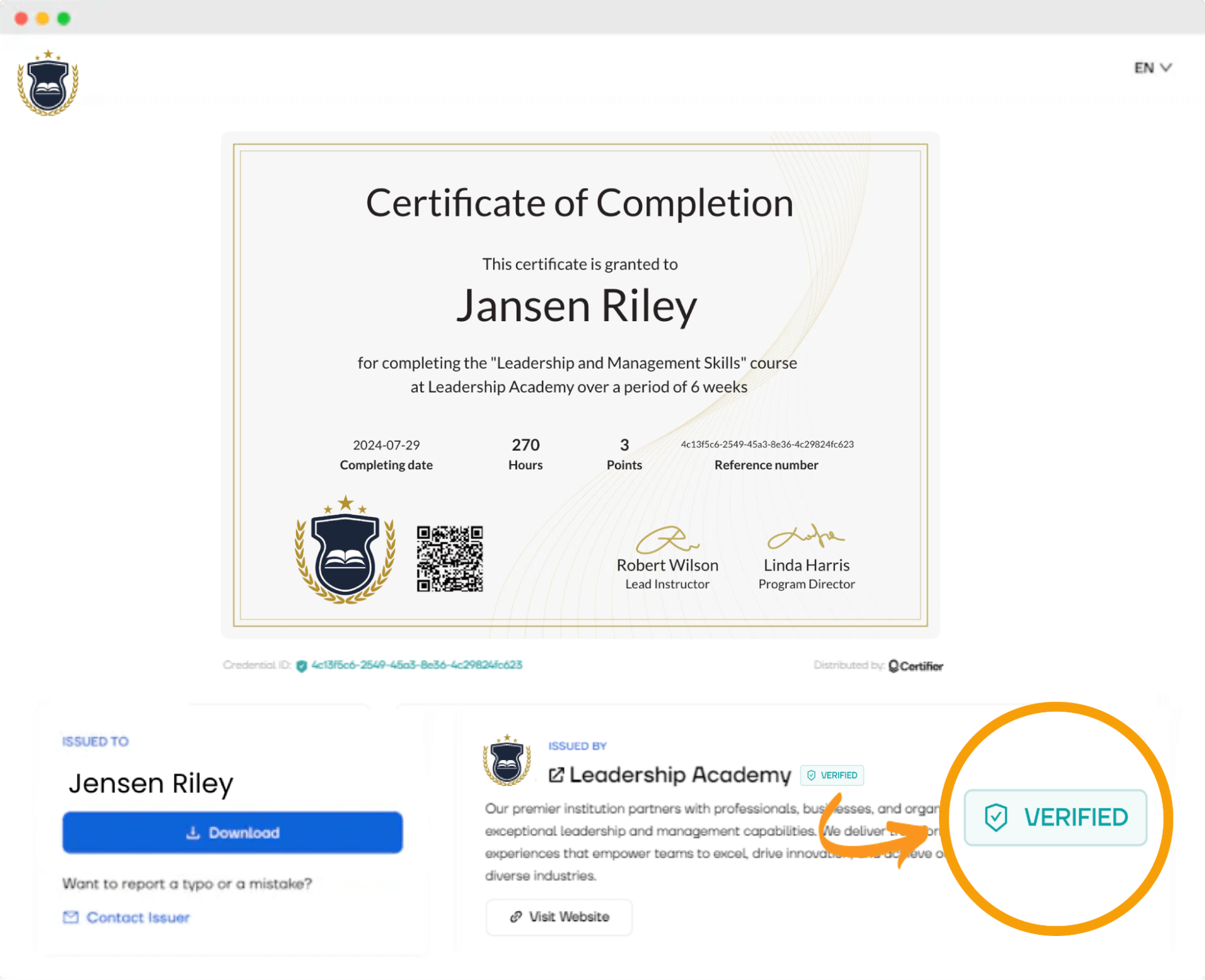Click the yellow minimize window button
This screenshot has height=980, width=1205.
42,19
